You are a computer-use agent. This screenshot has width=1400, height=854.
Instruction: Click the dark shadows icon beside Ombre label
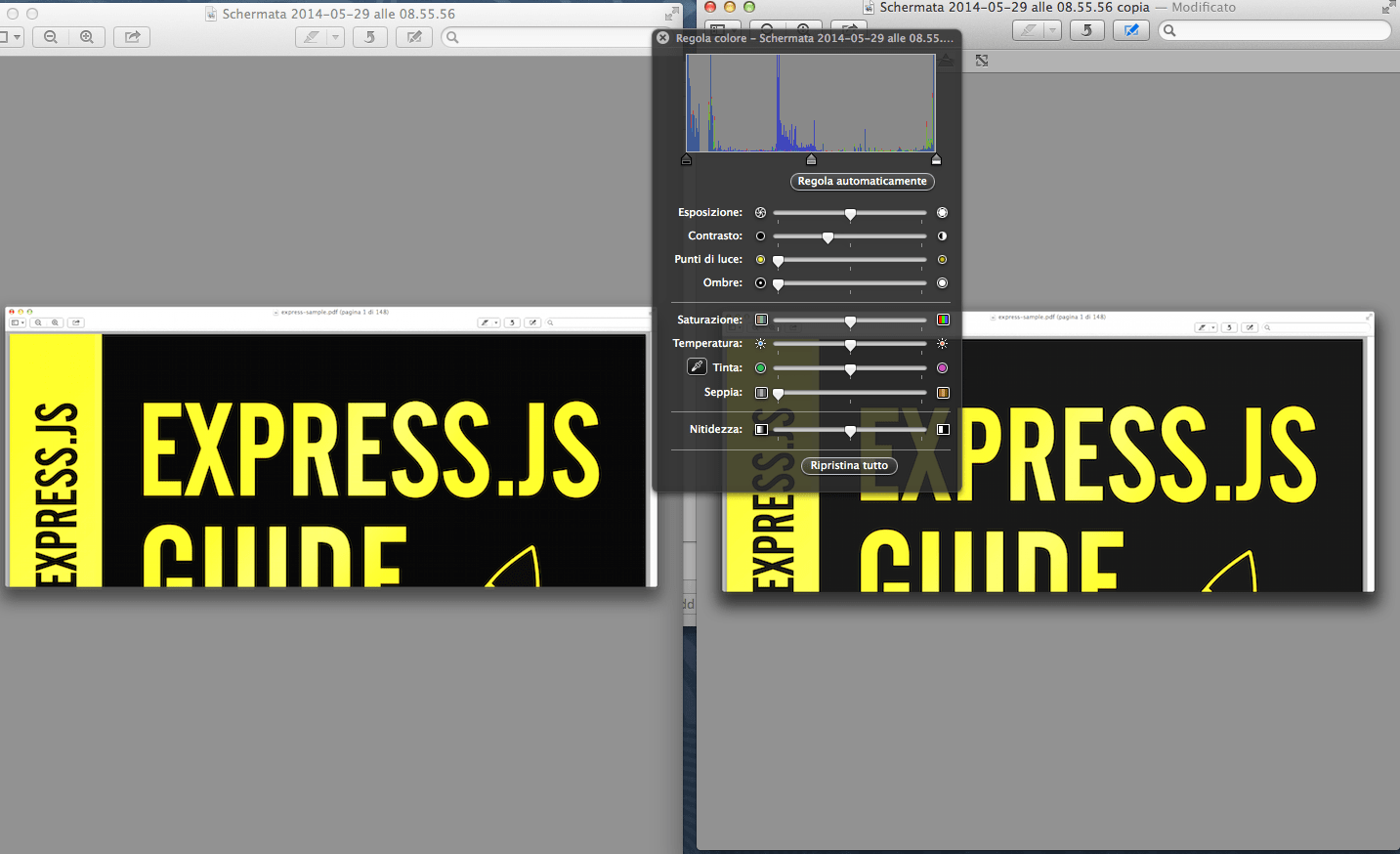coord(760,282)
